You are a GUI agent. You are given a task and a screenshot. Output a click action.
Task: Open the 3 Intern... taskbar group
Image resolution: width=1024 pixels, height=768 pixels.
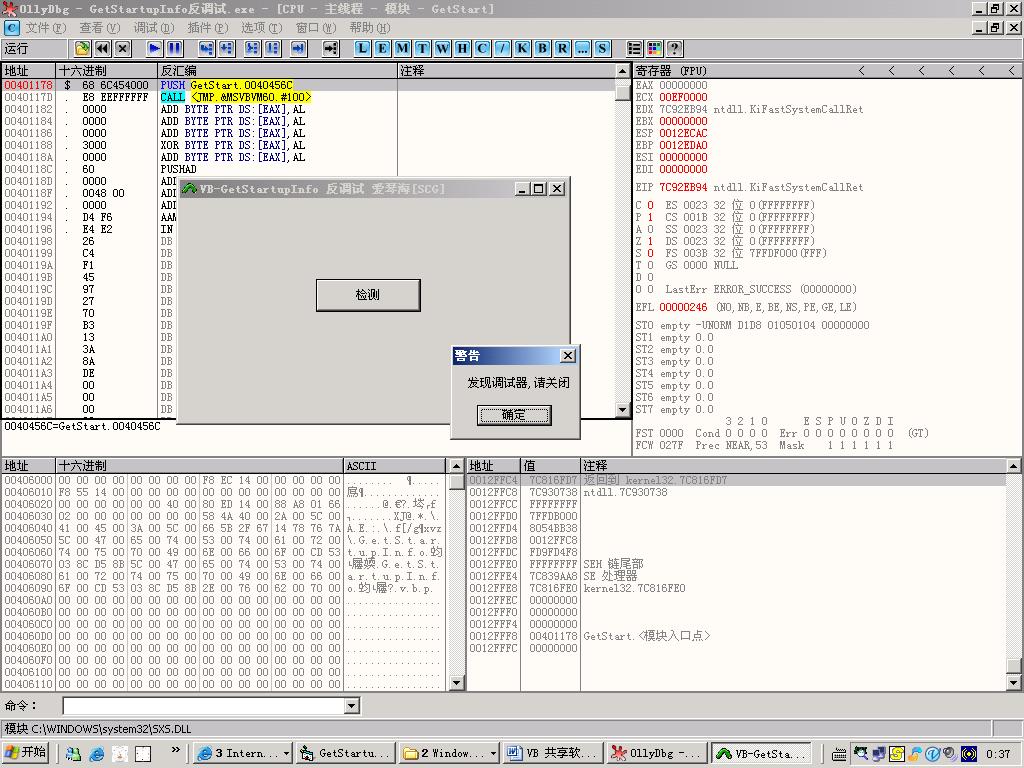(243, 754)
